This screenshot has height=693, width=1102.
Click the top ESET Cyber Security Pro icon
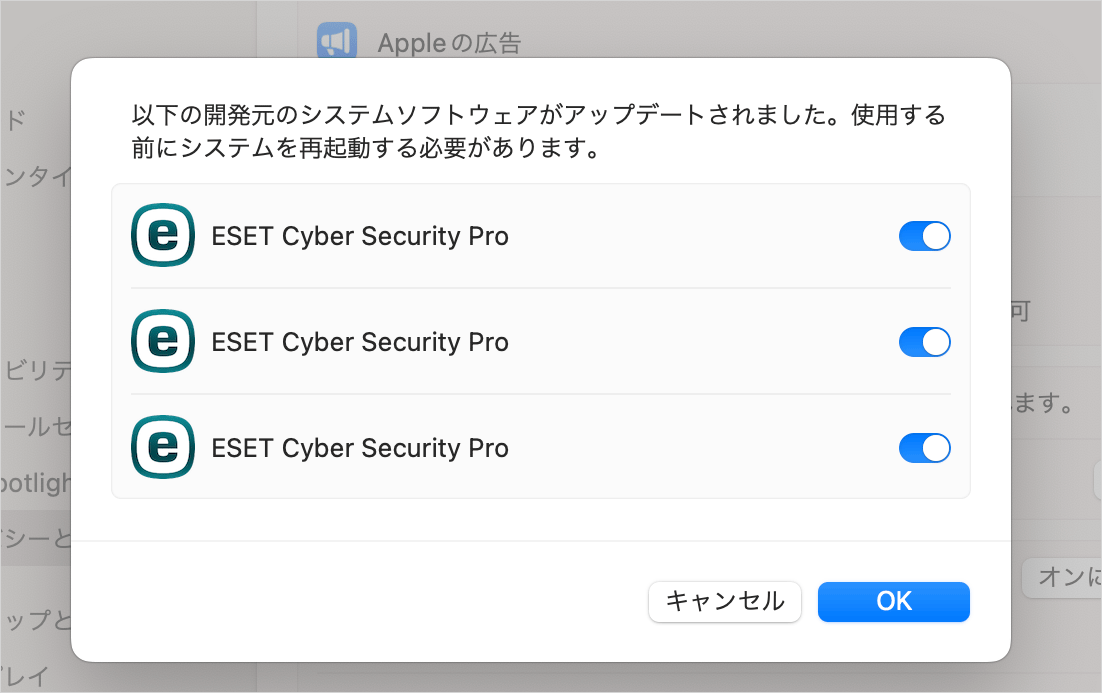click(x=162, y=235)
